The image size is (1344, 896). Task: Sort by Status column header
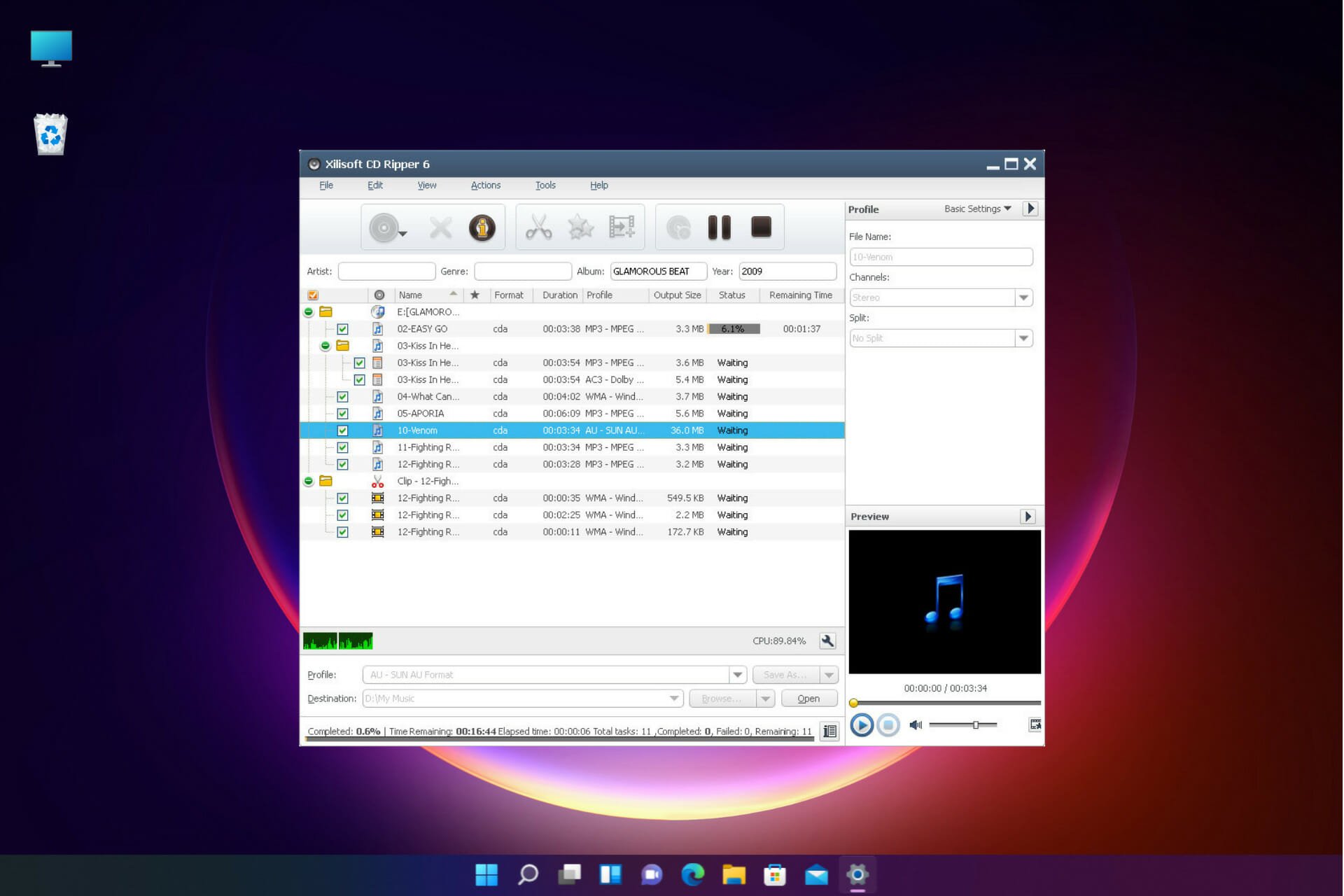click(732, 295)
